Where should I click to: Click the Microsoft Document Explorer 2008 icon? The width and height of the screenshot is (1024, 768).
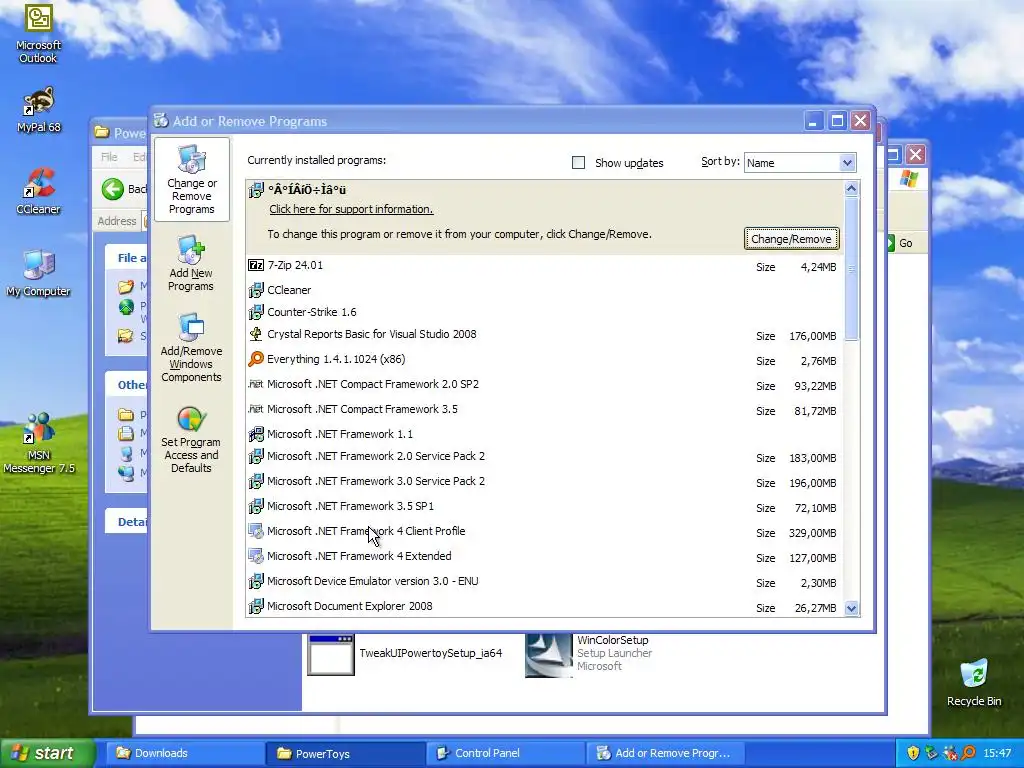tap(256, 606)
